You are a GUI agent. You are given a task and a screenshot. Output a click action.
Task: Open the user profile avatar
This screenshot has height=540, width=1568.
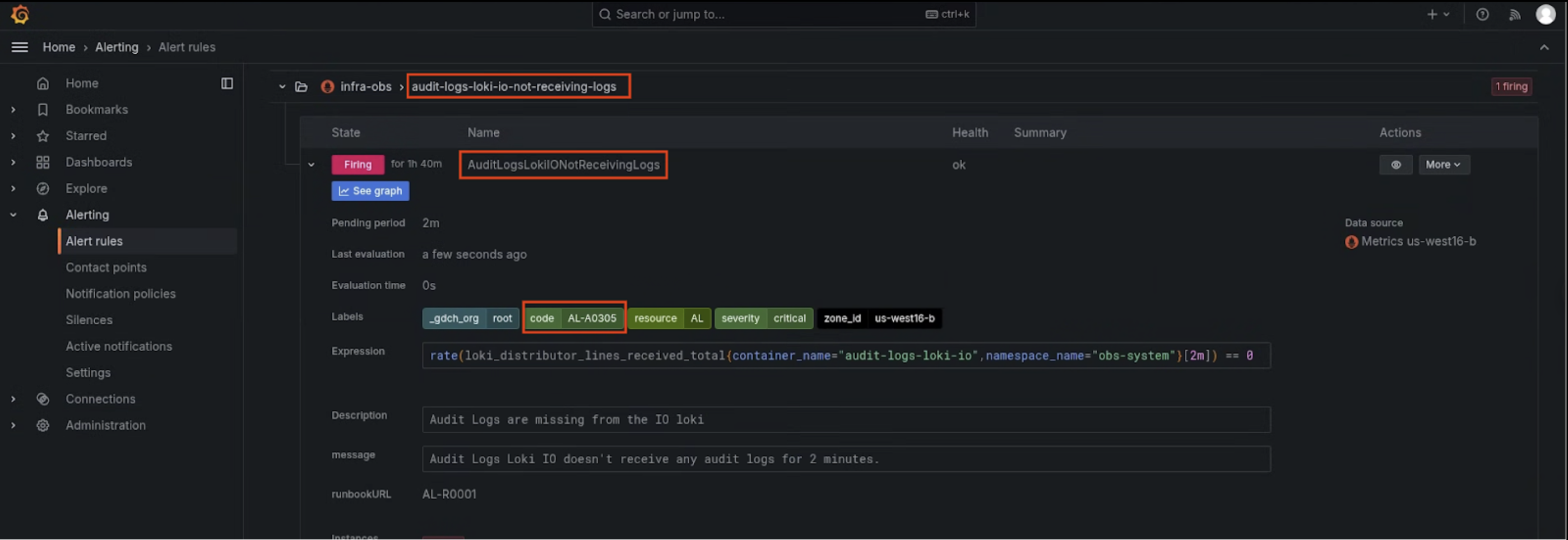click(x=1546, y=14)
